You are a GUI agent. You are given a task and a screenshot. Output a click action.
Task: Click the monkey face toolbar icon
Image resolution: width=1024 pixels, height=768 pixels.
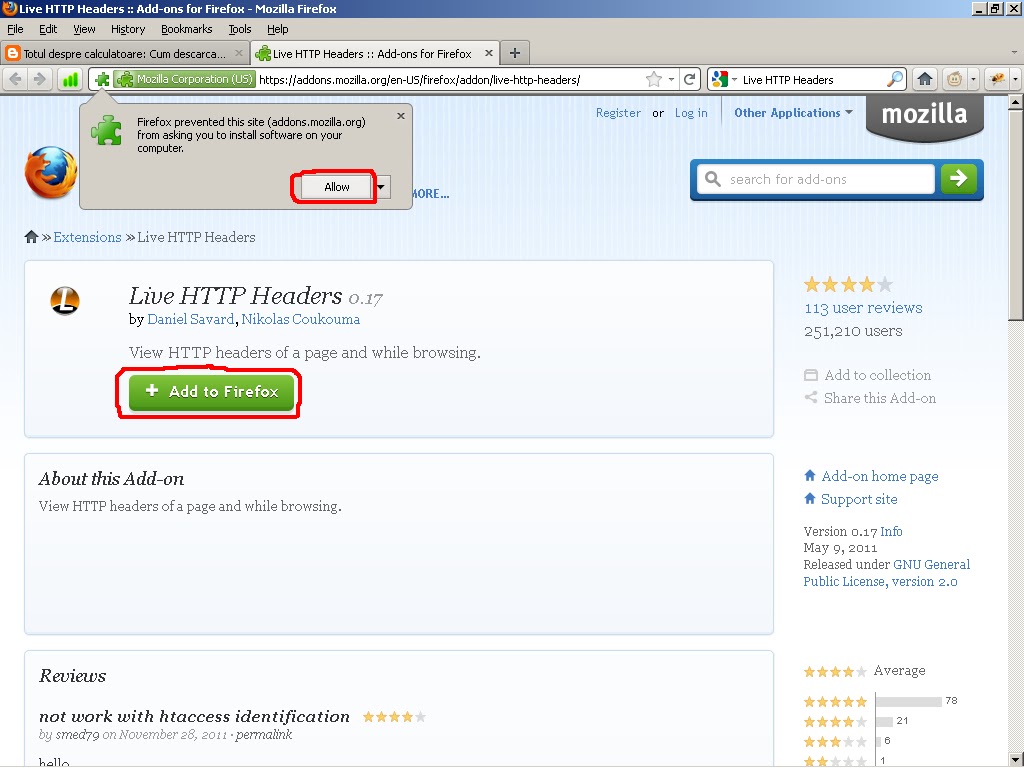(954, 80)
